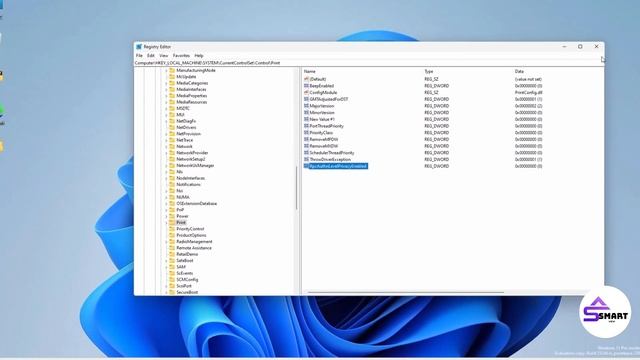Select the MUI key in the tree
Screen dimensions: 640x360
[x=180, y=115]
